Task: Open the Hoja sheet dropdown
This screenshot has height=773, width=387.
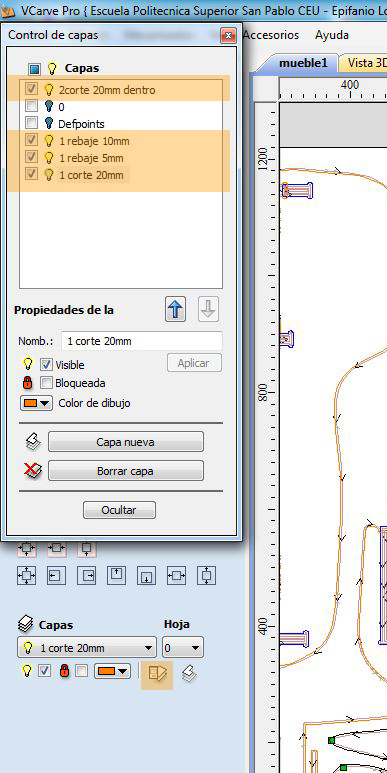Action: pos(183,648)
